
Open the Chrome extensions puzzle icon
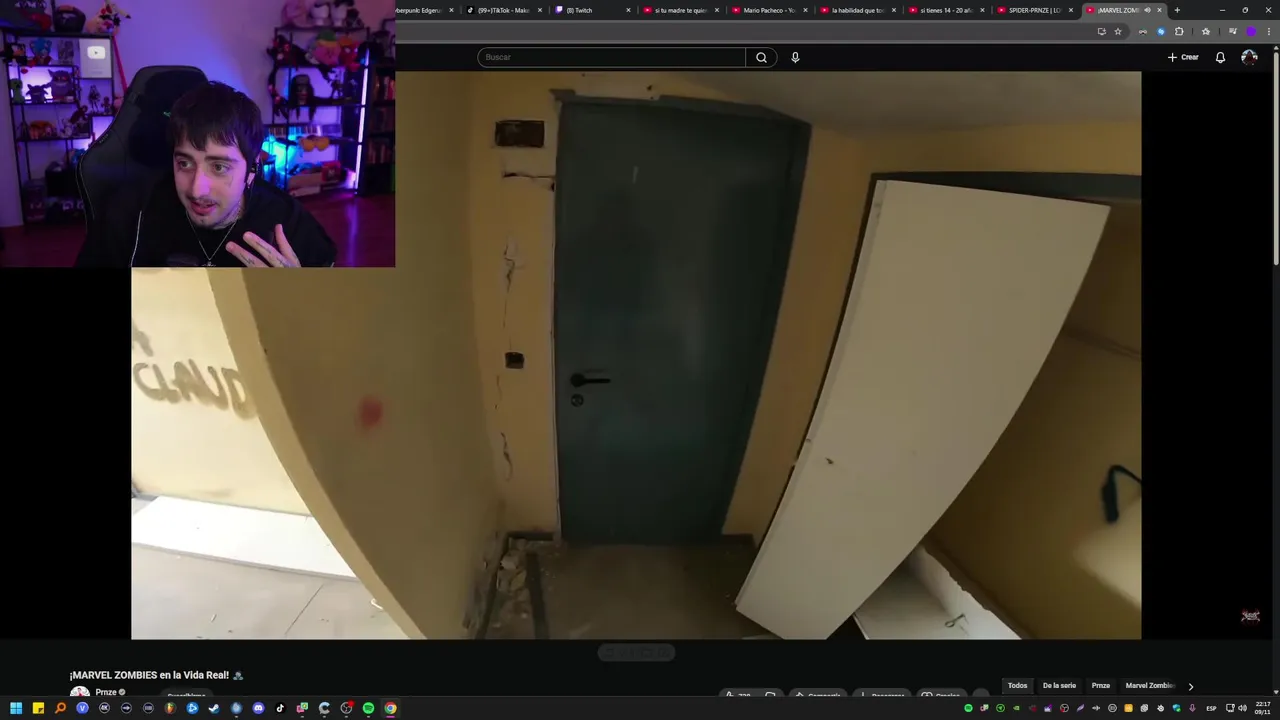(1179, 31)
